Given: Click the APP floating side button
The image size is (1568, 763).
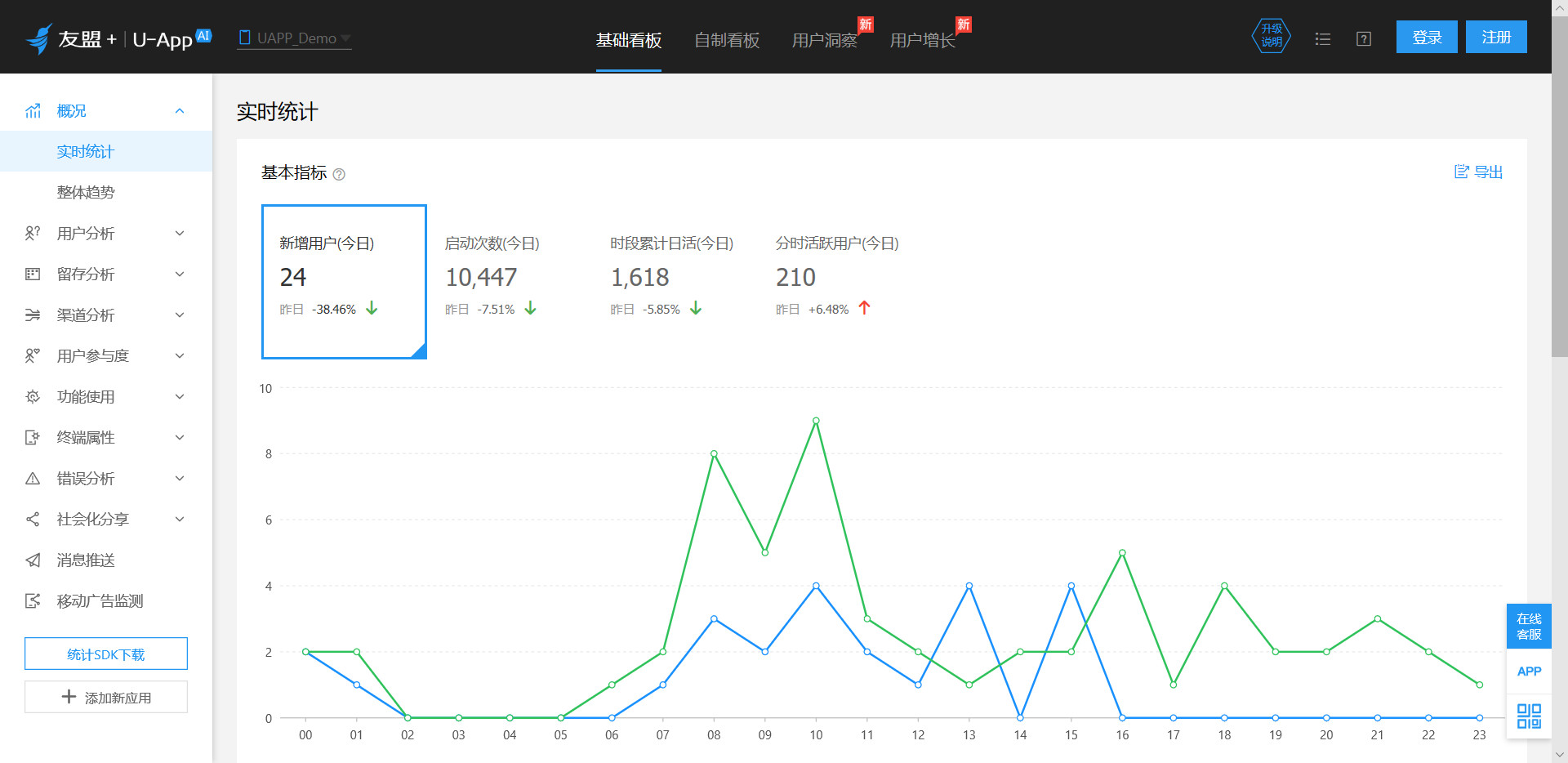Looking at the screenshot, I should pyautogui.click(x=1529, y=672).
